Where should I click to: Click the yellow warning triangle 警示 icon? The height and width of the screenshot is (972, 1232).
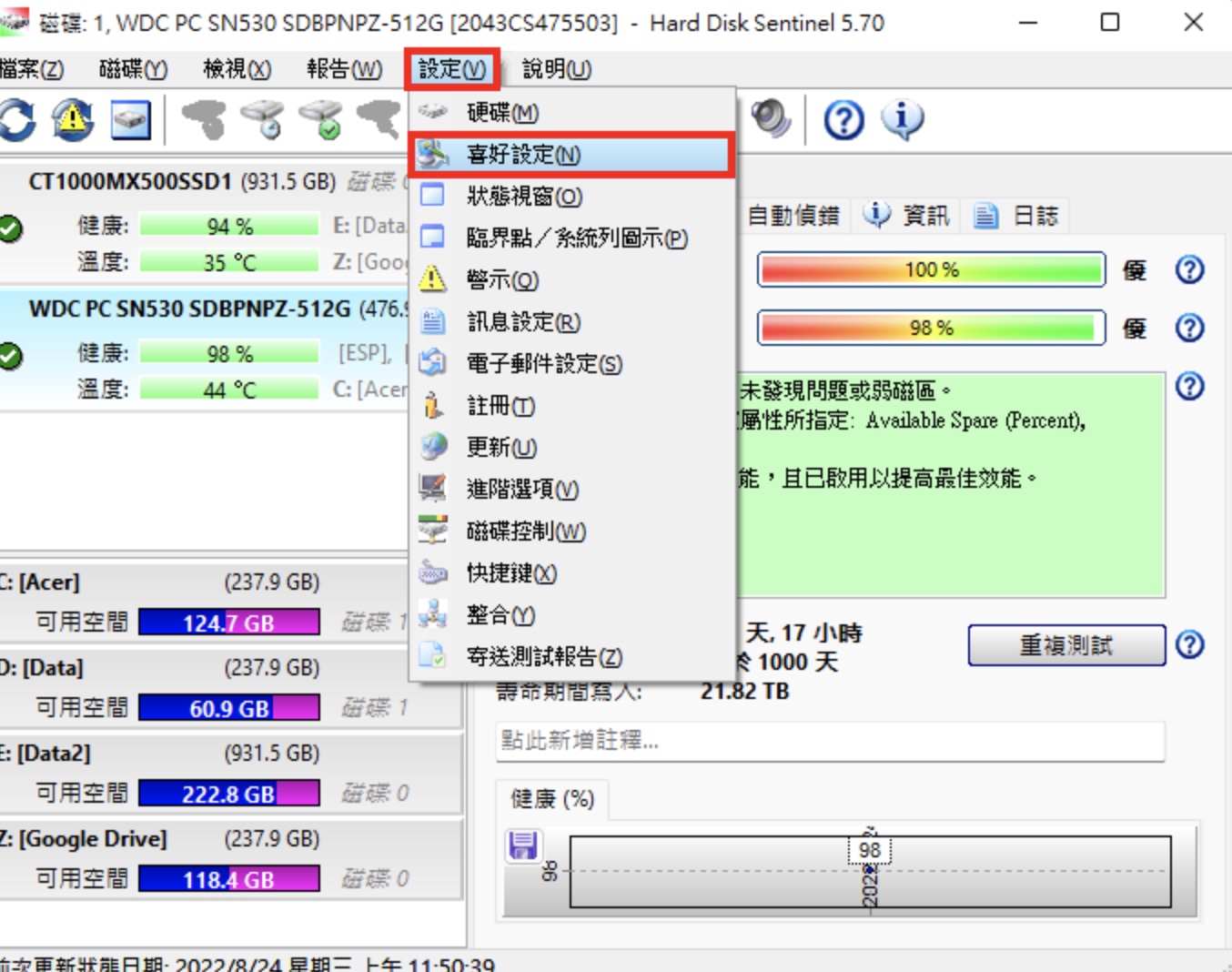click(433, 279)
